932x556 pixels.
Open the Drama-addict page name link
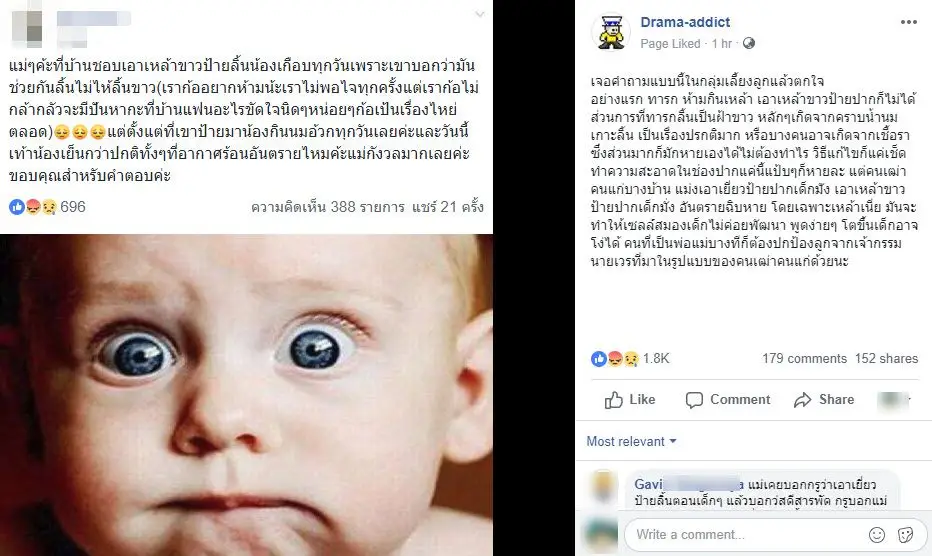click(x=685, y=22)
